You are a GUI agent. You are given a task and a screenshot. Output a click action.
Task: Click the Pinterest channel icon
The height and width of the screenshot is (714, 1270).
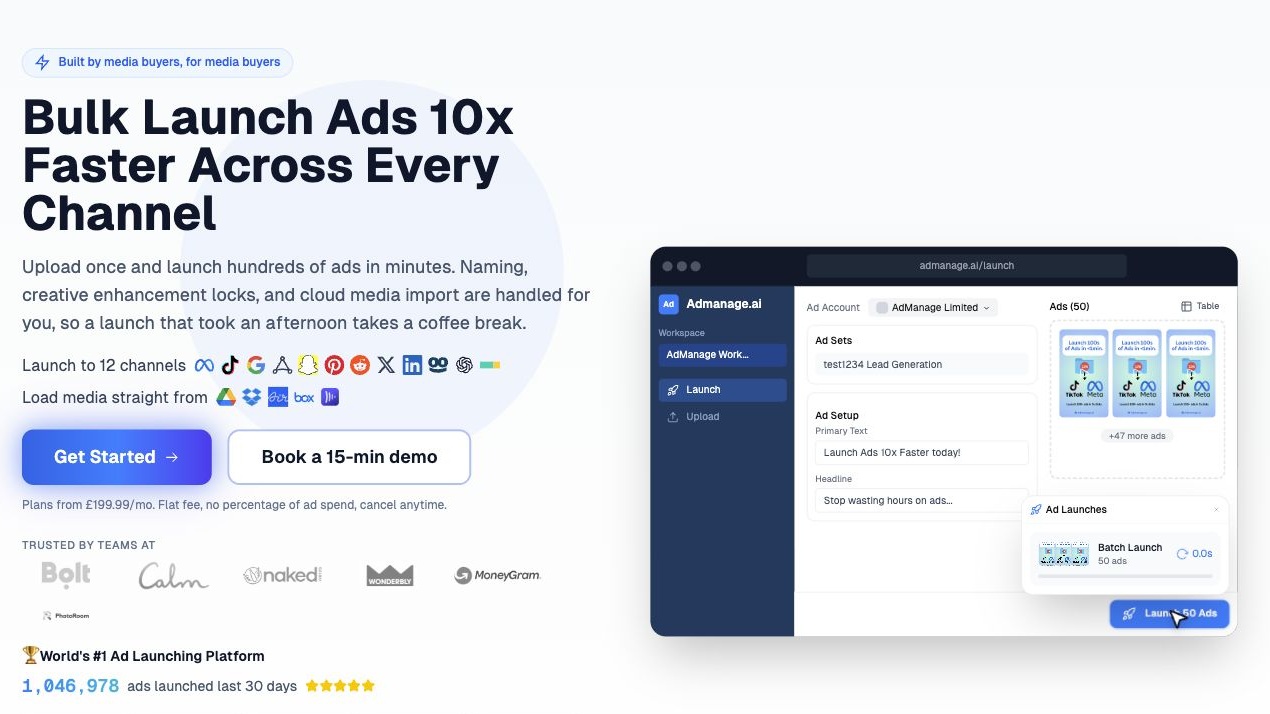click(x=334, y=365)
